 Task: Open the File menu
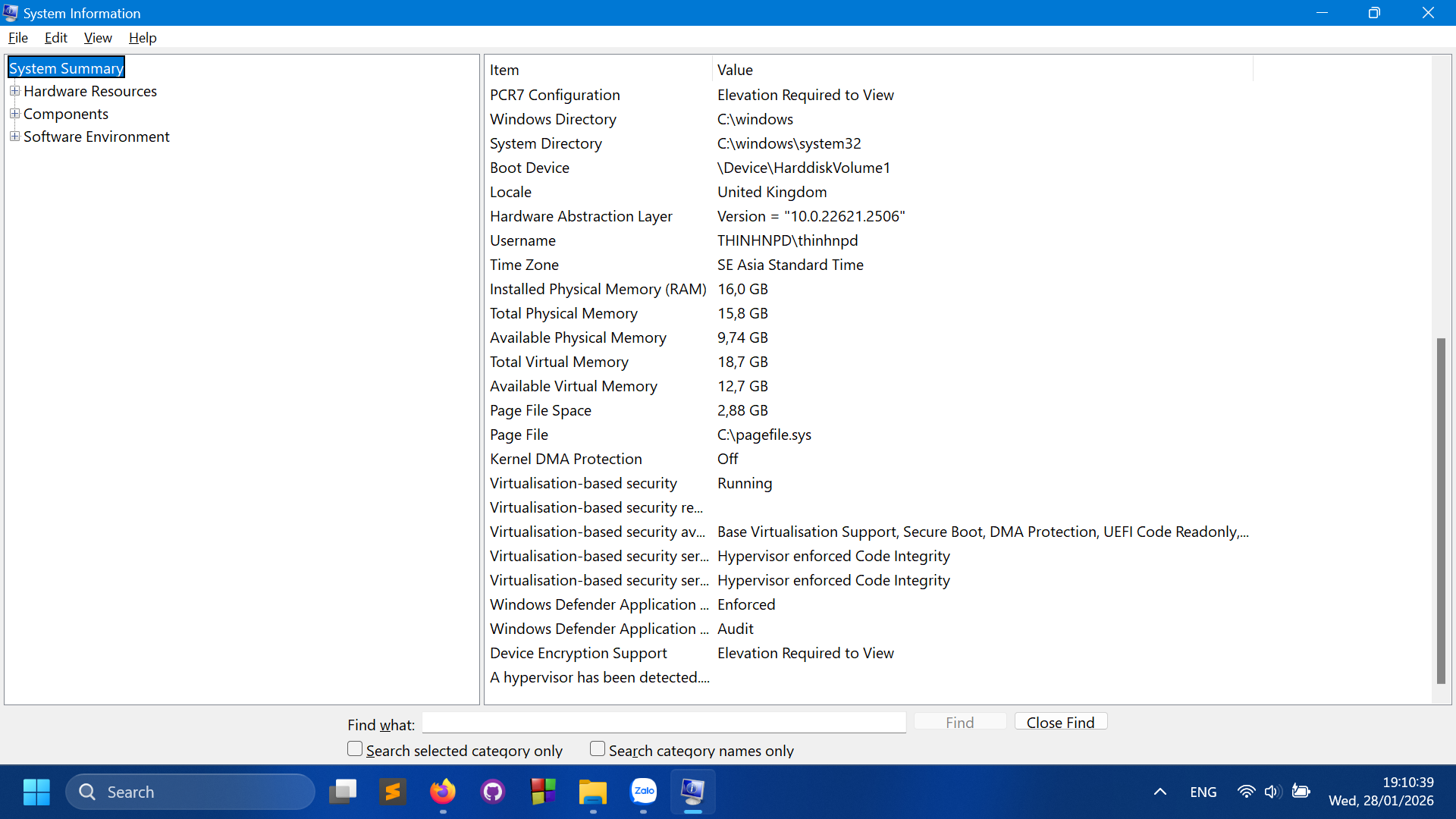pyautogui.click(x=18, y=38)
